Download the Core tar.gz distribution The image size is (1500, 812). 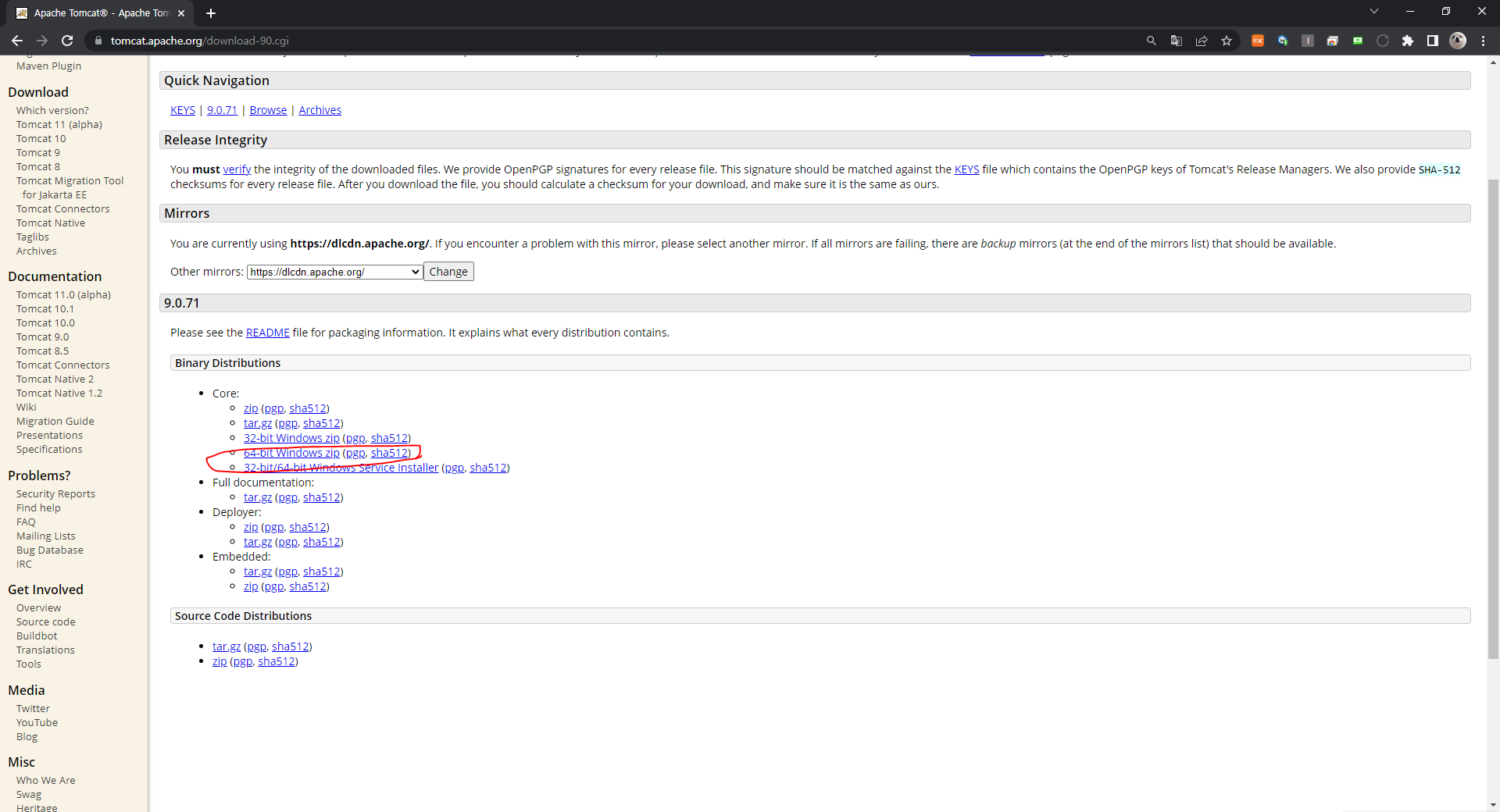[258, 423]
